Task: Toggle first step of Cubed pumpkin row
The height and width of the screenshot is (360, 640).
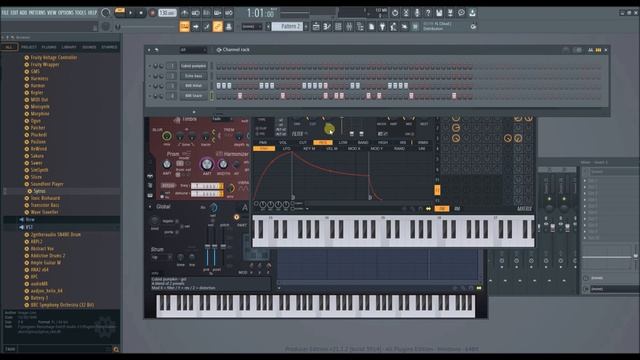Action: click(219, 66)
